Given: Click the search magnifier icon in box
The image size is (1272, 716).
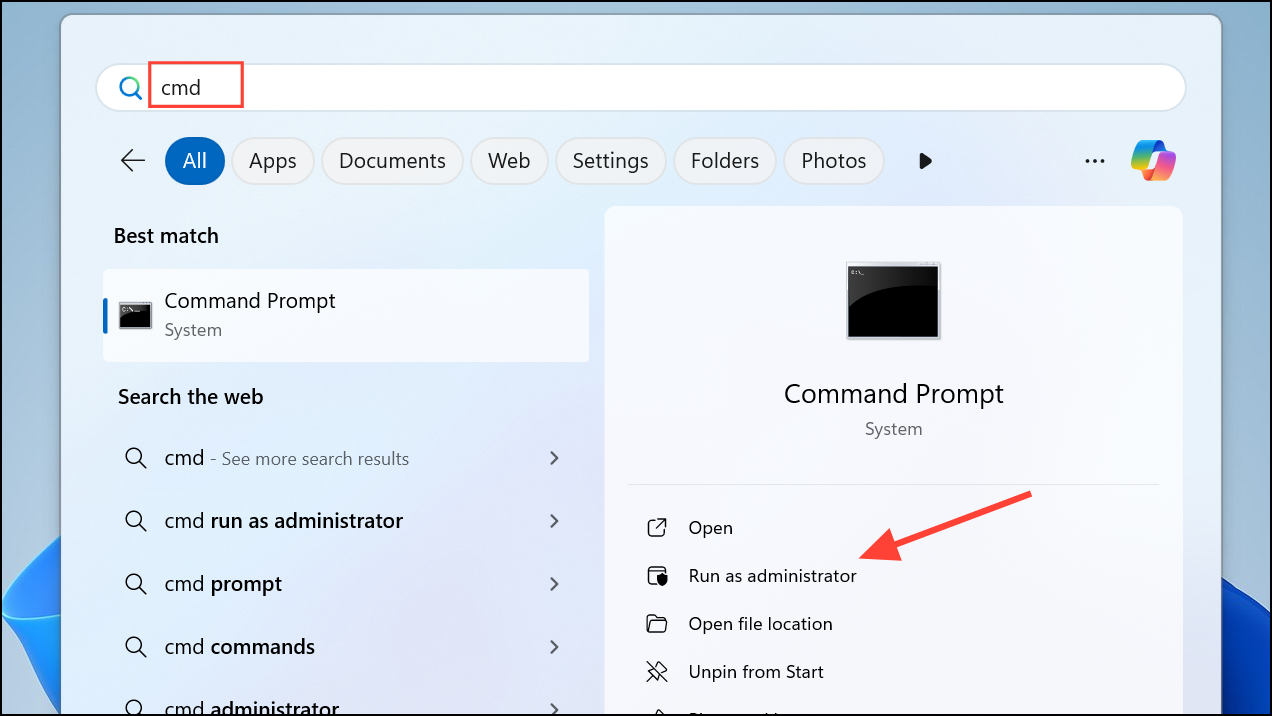Looking at the screenshot, I should pyautogui.click(x=130, y=88).
